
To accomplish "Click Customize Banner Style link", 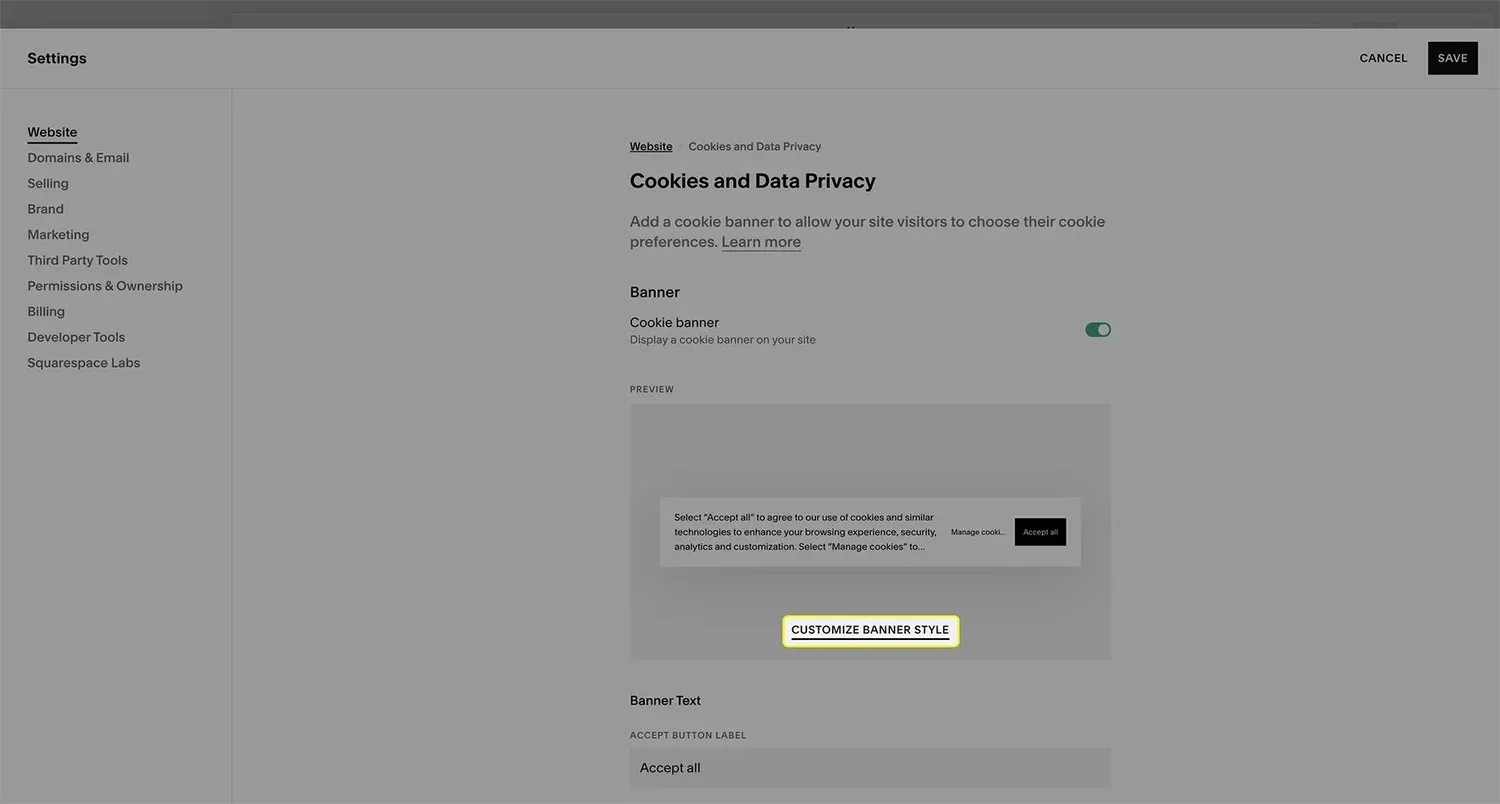I will point(870,631).
